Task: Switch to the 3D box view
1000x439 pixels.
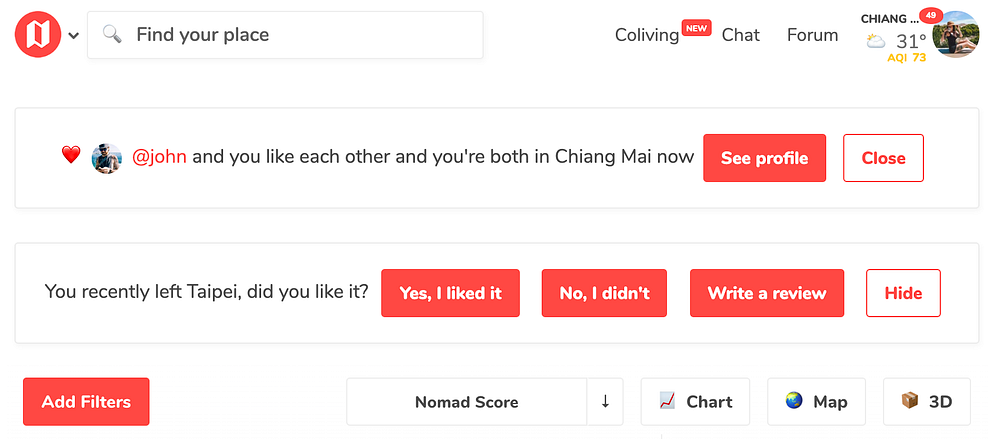Action: (927, 402)
